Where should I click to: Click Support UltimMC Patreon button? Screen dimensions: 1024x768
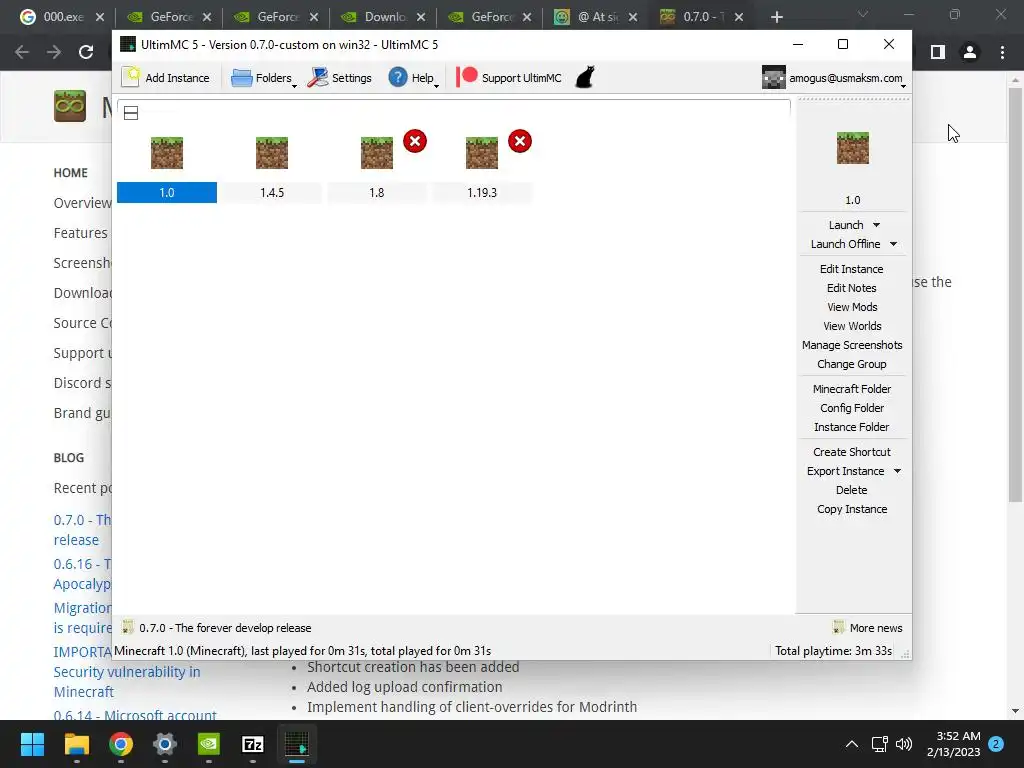click(509, 78)
